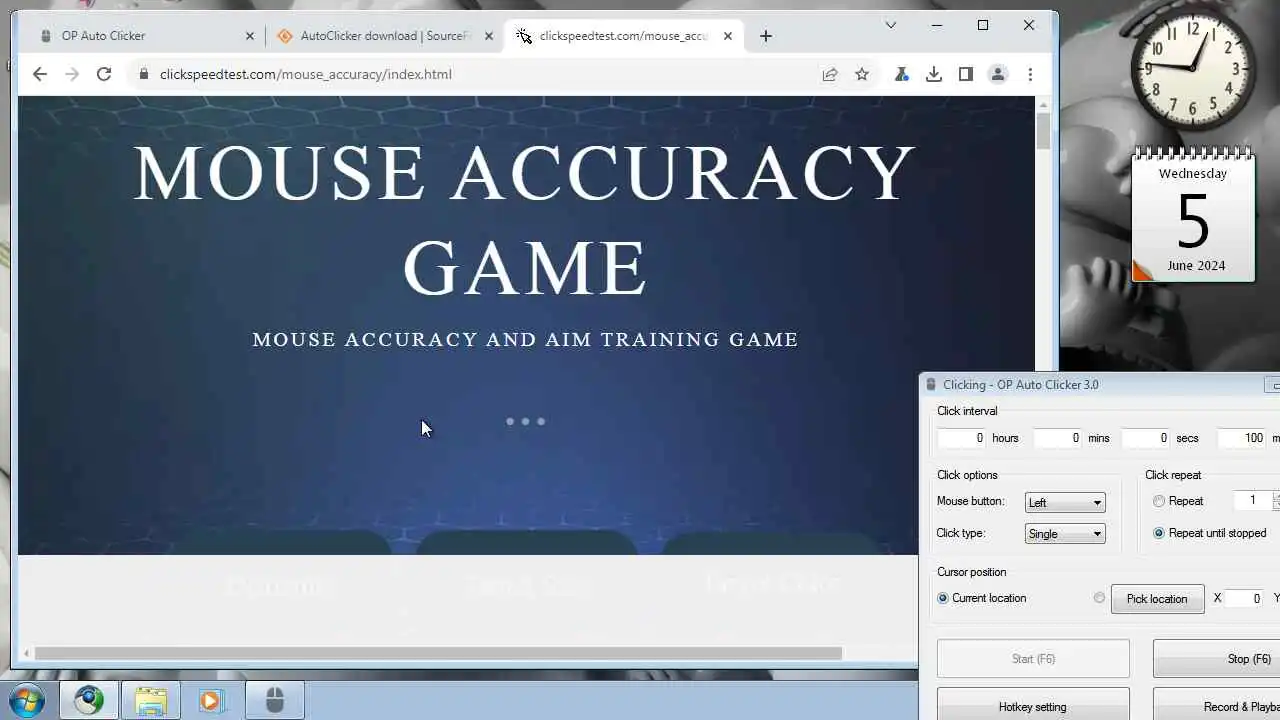
Task: View site info via the padlock icon
Action: tap(144, 74)
